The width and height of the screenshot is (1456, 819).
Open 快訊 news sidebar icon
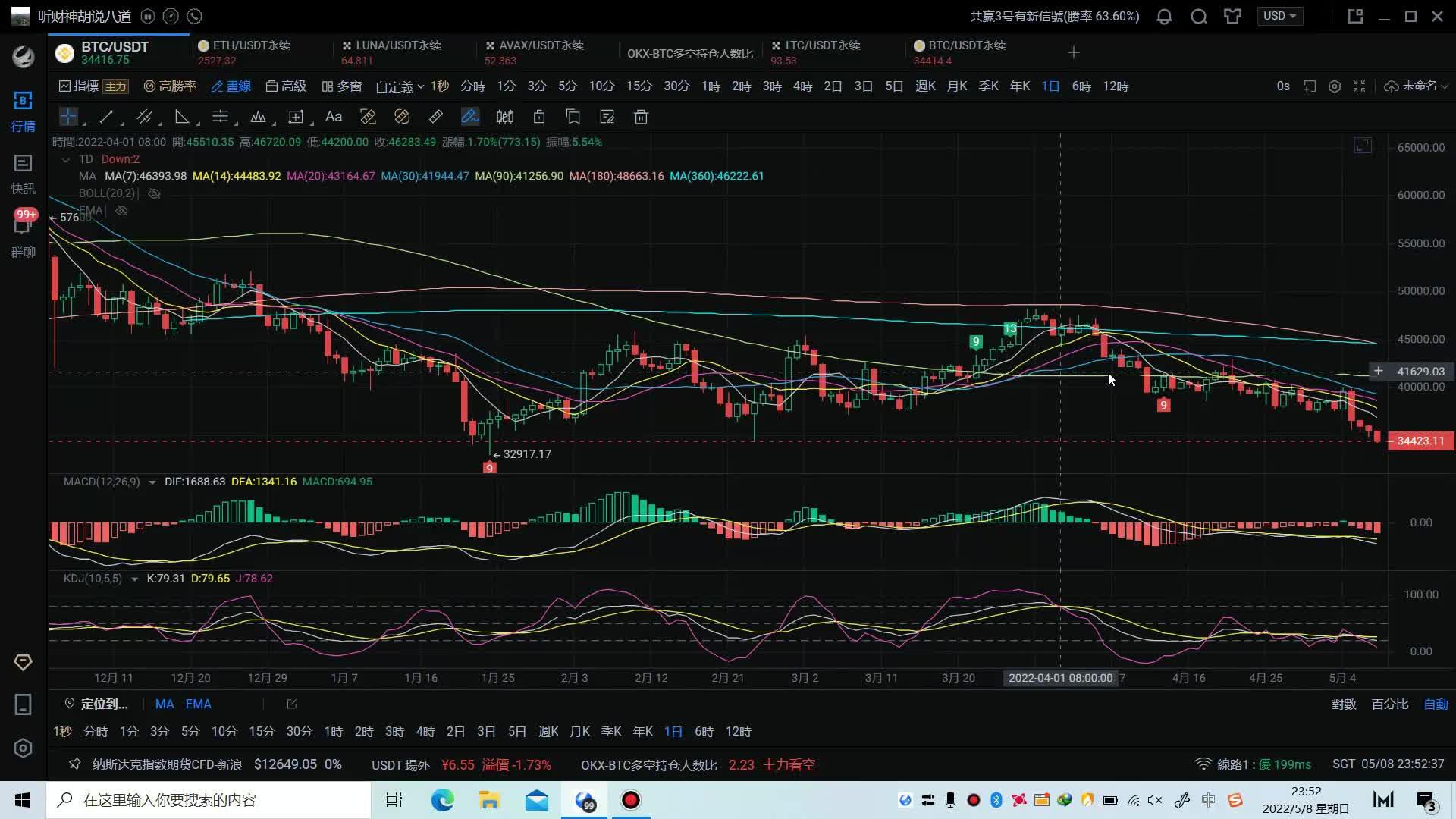[23, 174]
